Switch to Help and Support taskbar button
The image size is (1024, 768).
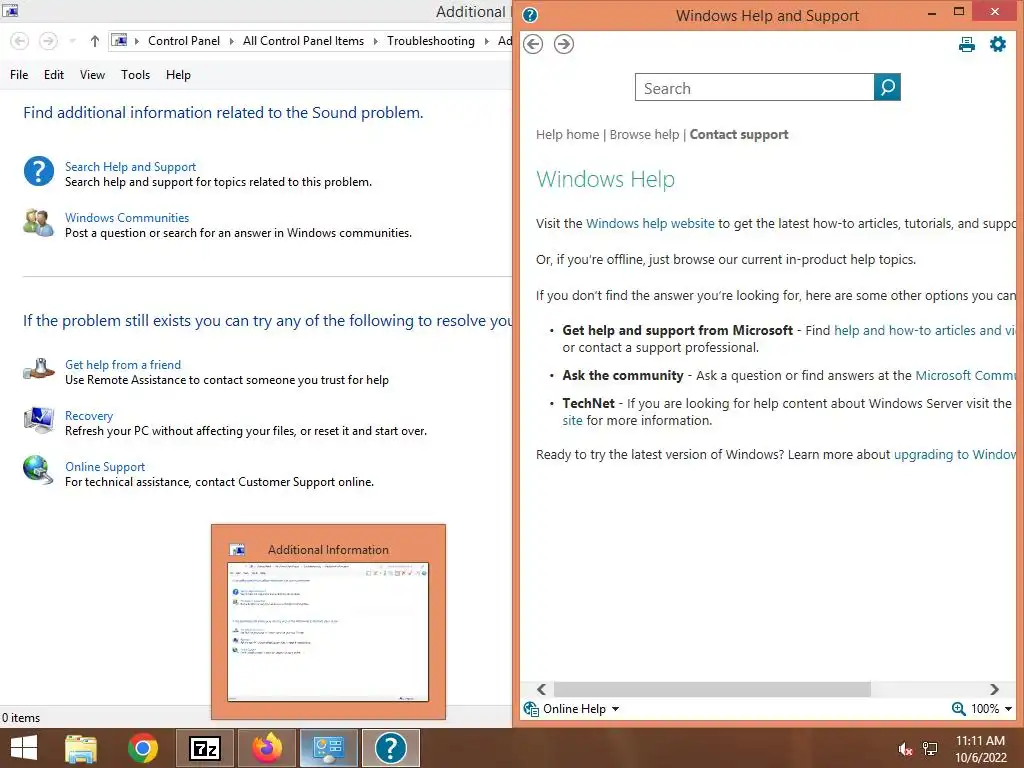[x=391, y=748]
